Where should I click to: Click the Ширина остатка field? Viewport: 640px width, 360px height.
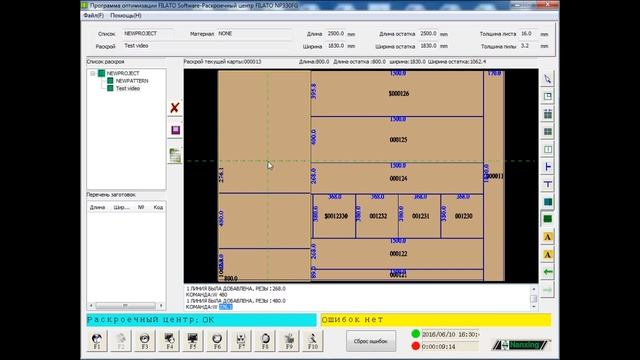tap(428, 46)
